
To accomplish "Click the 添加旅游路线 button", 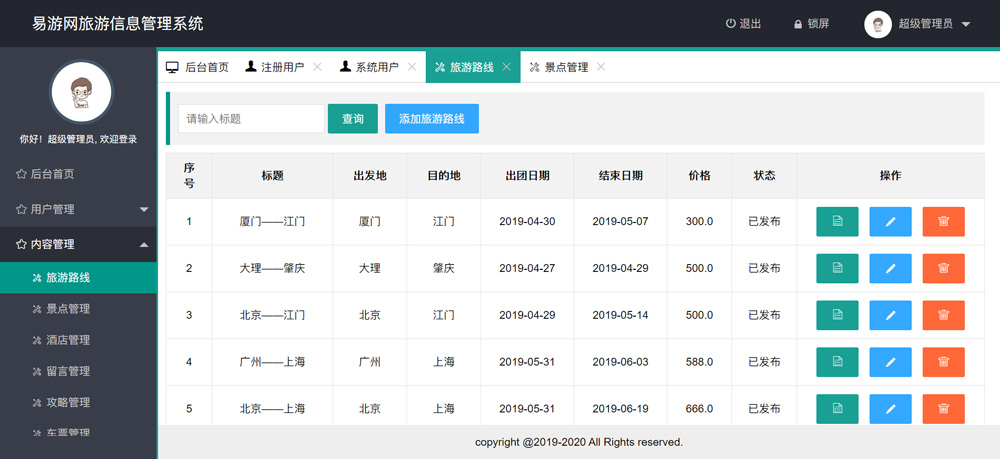I will 431,119.
